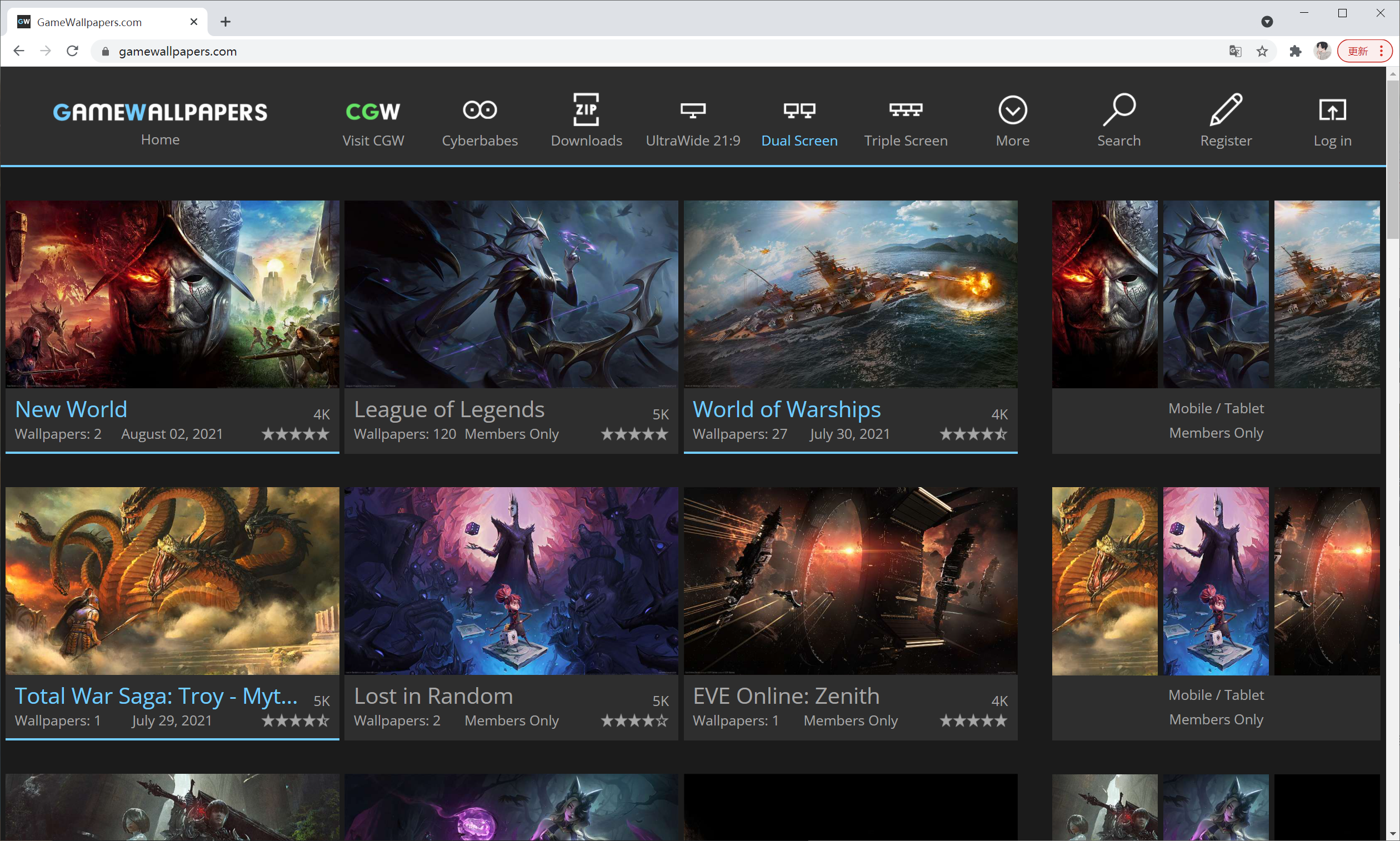Open the Lost in Random mobile thumbnail
This screenshot has height=841, width=1400.
[1216, 581]
